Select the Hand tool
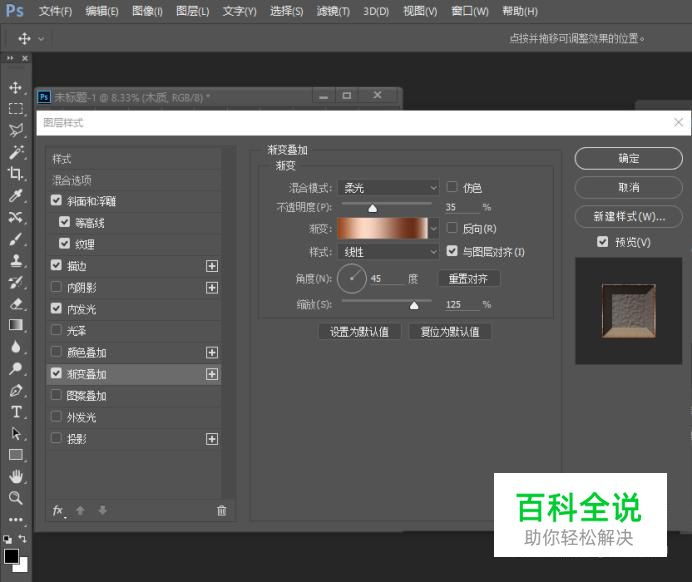 pyautogui.click(x=16, y=477)
